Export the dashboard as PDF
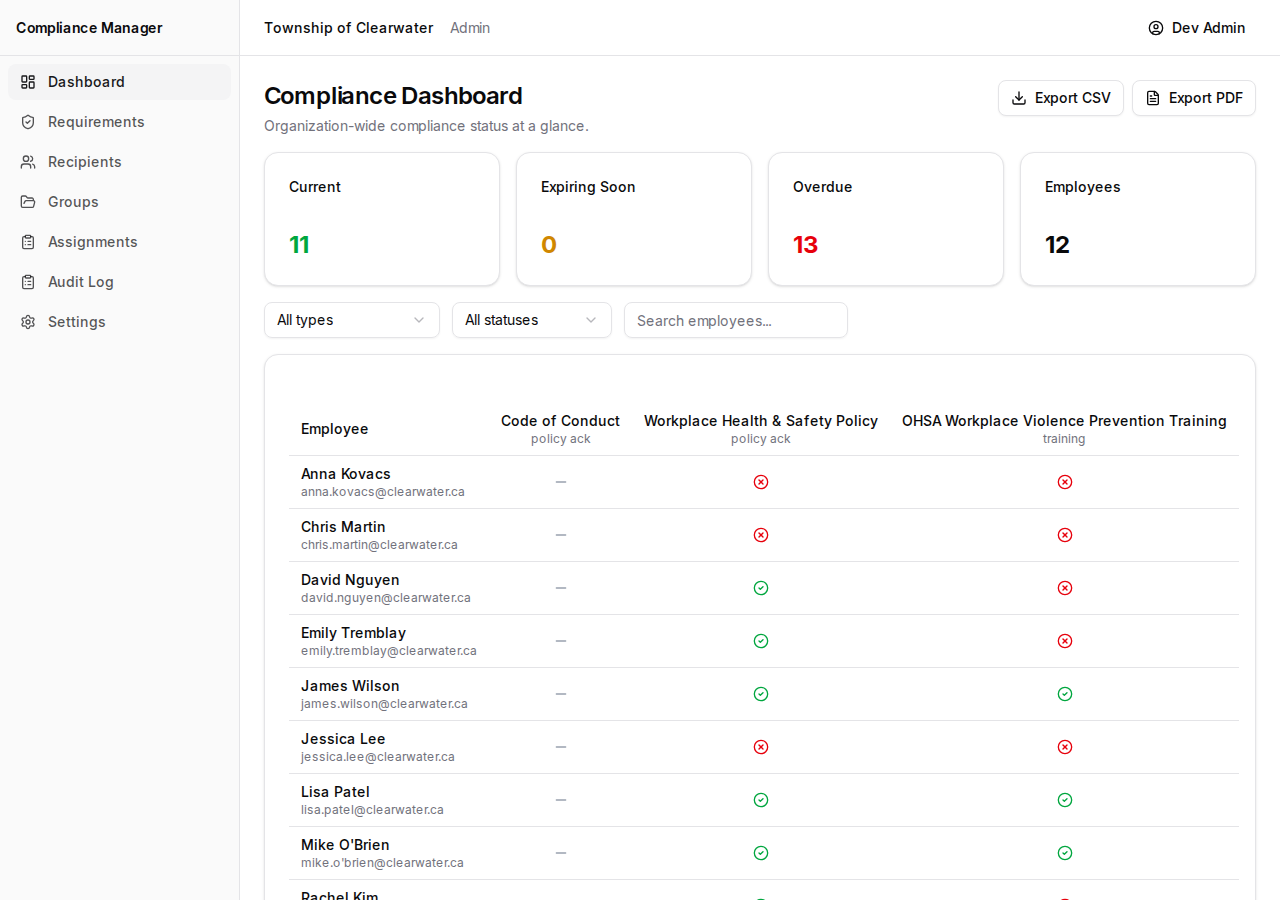The image size is (1280, 900). point(1194,98)
